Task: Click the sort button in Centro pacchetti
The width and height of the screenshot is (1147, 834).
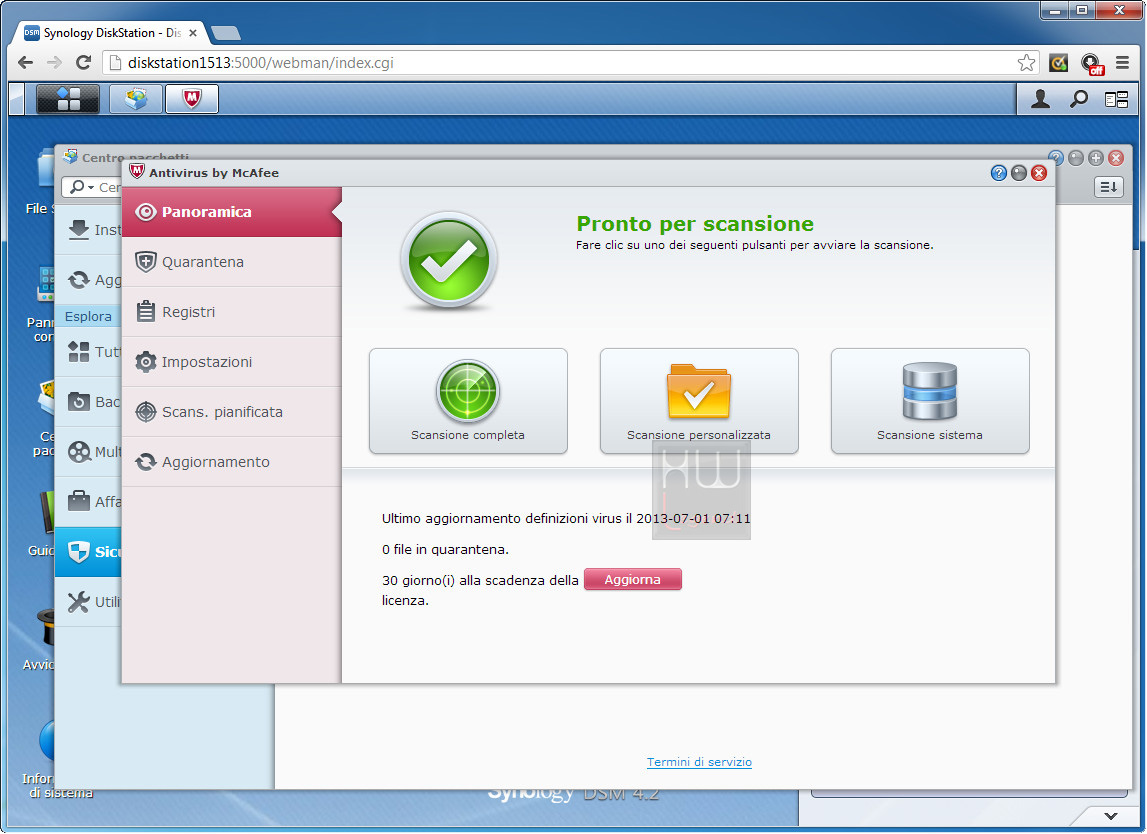Action: (1109, 187)
